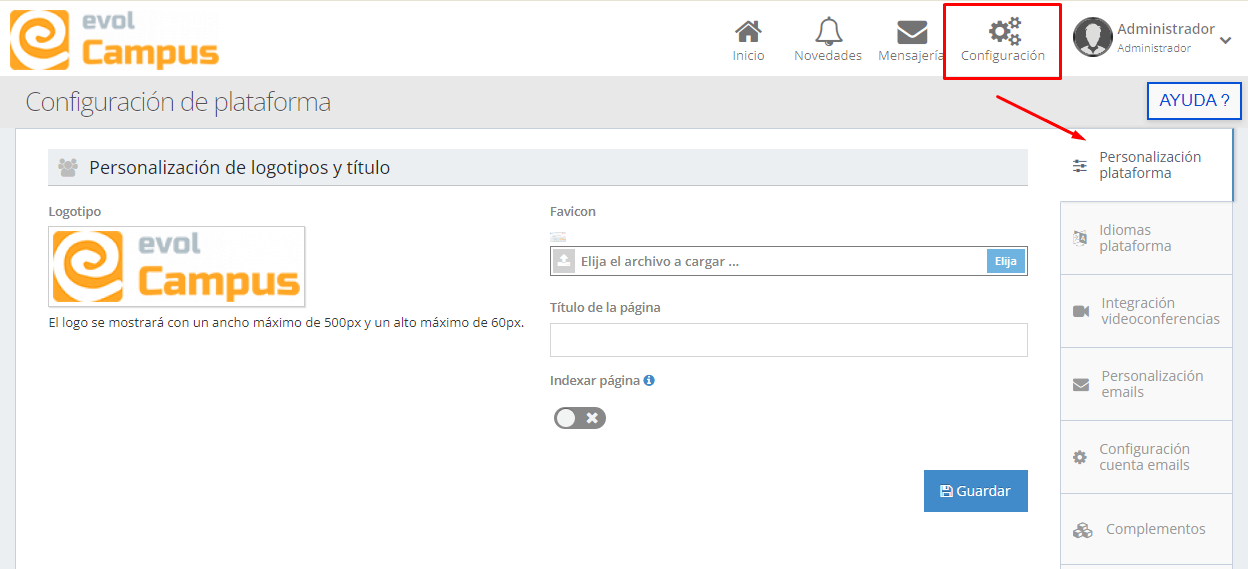Open Novedades bell notifications

coord(828,32)
